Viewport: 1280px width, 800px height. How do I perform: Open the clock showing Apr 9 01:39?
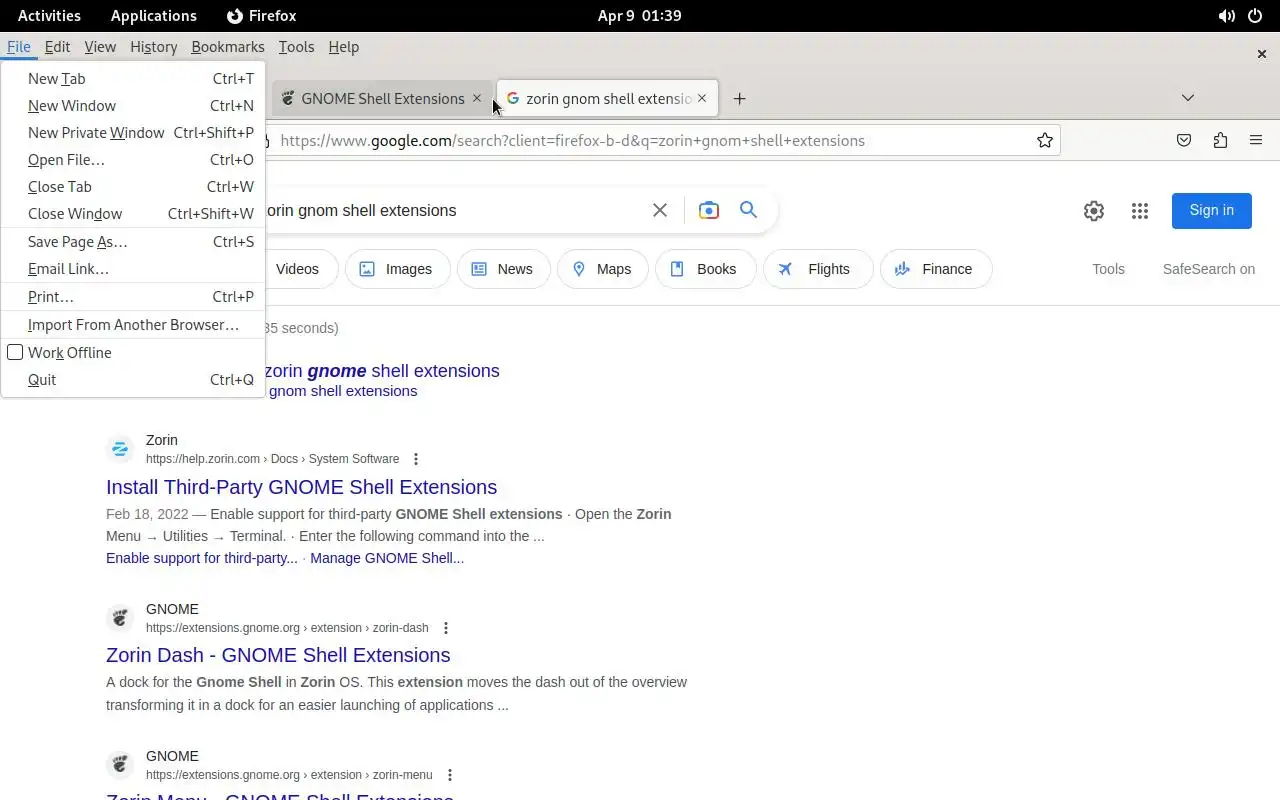tap(640, 16)
